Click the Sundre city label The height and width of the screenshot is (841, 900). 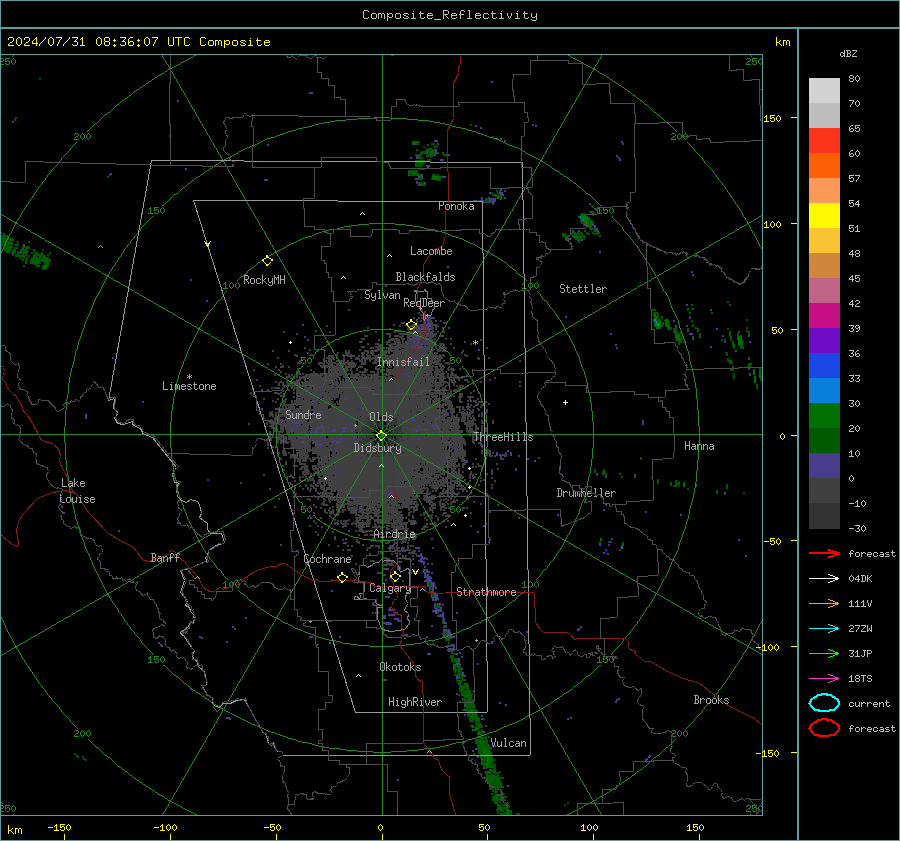[x=303, y=414]
